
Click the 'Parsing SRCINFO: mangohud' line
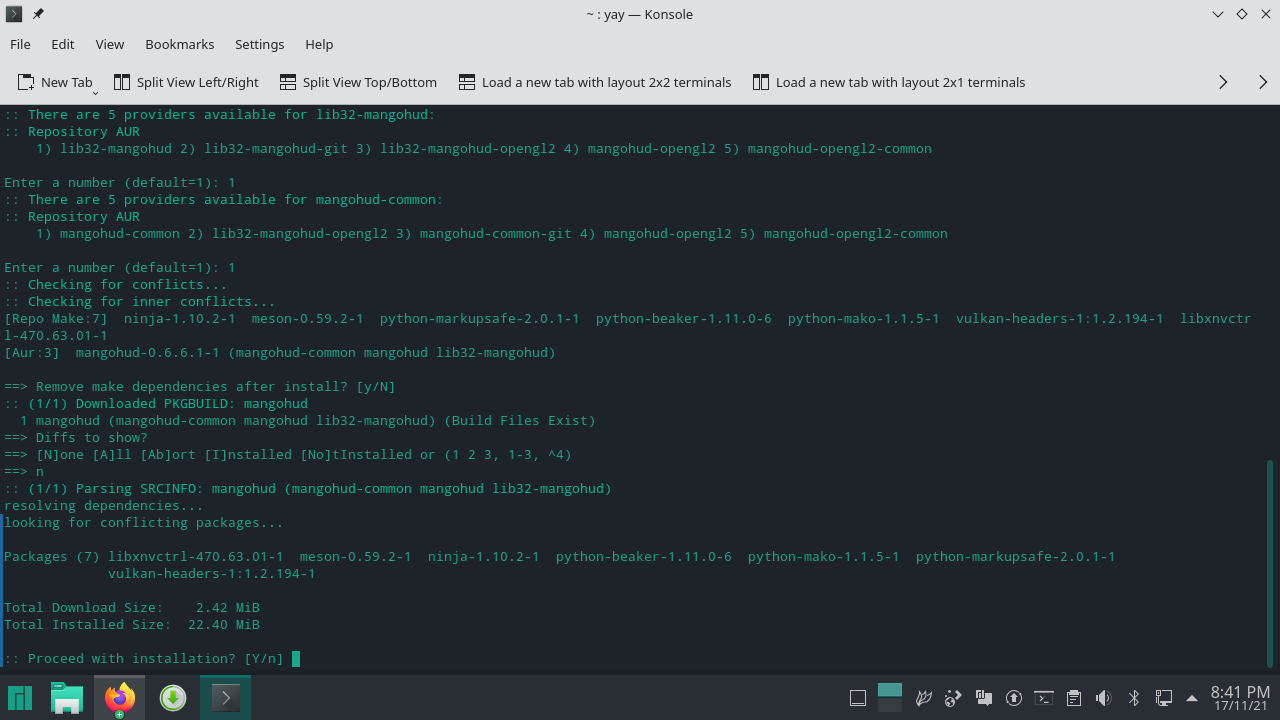pos(308,488)
